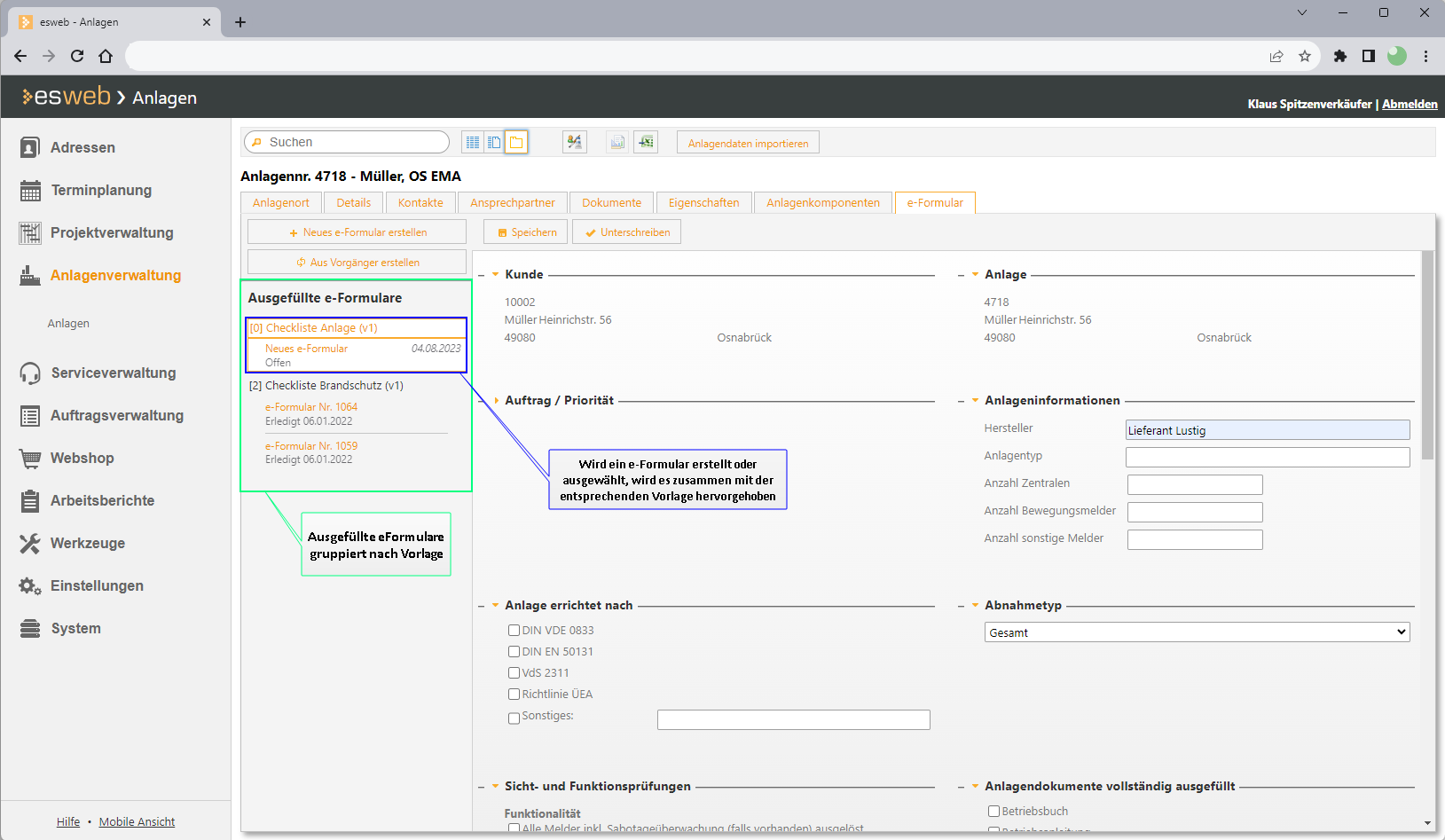Open Anlagenkomponenten tab
This screenshot has width=1445, height=840.
click(823, 202)
